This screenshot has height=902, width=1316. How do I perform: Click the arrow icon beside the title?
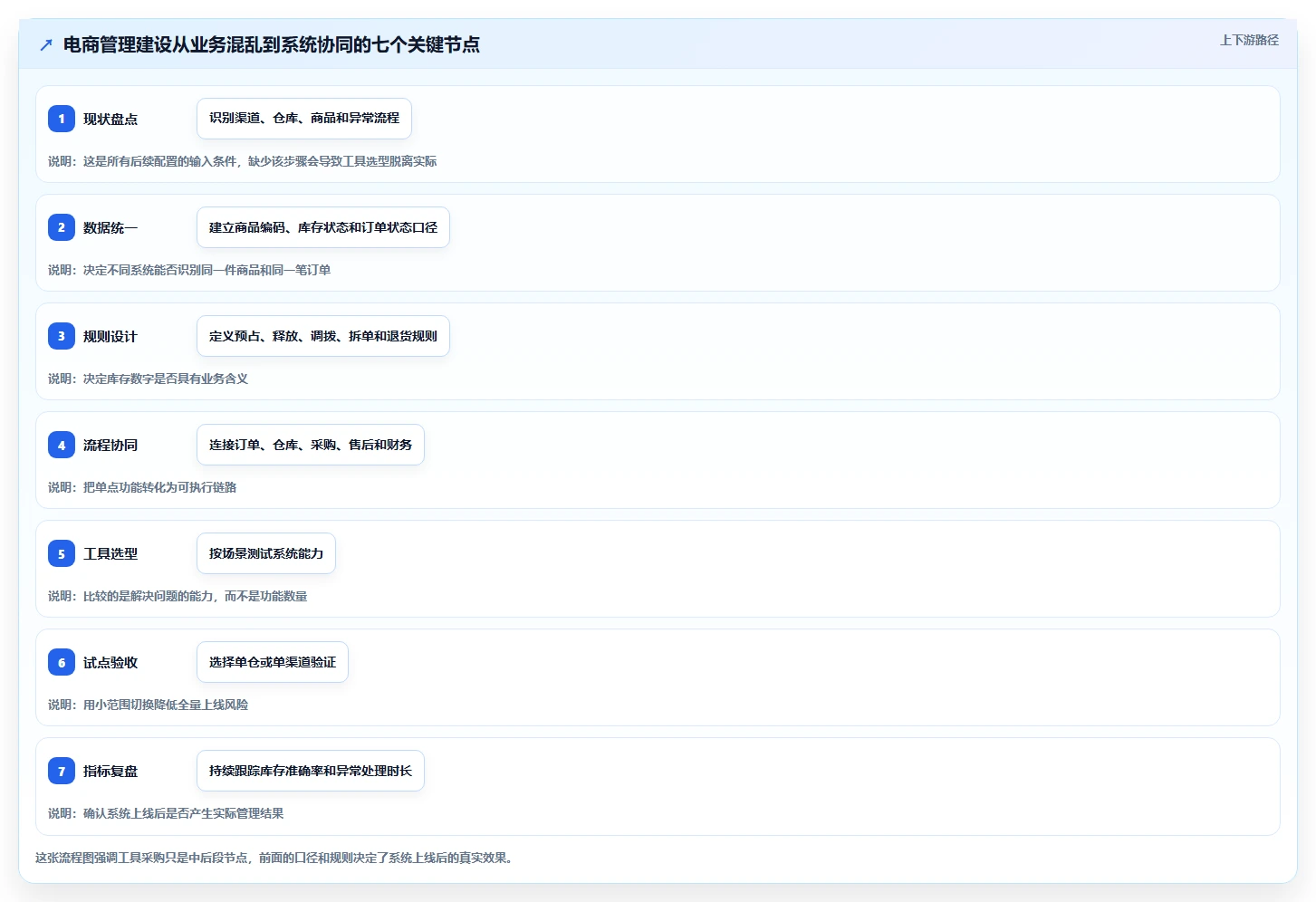(x=46, y=44)
